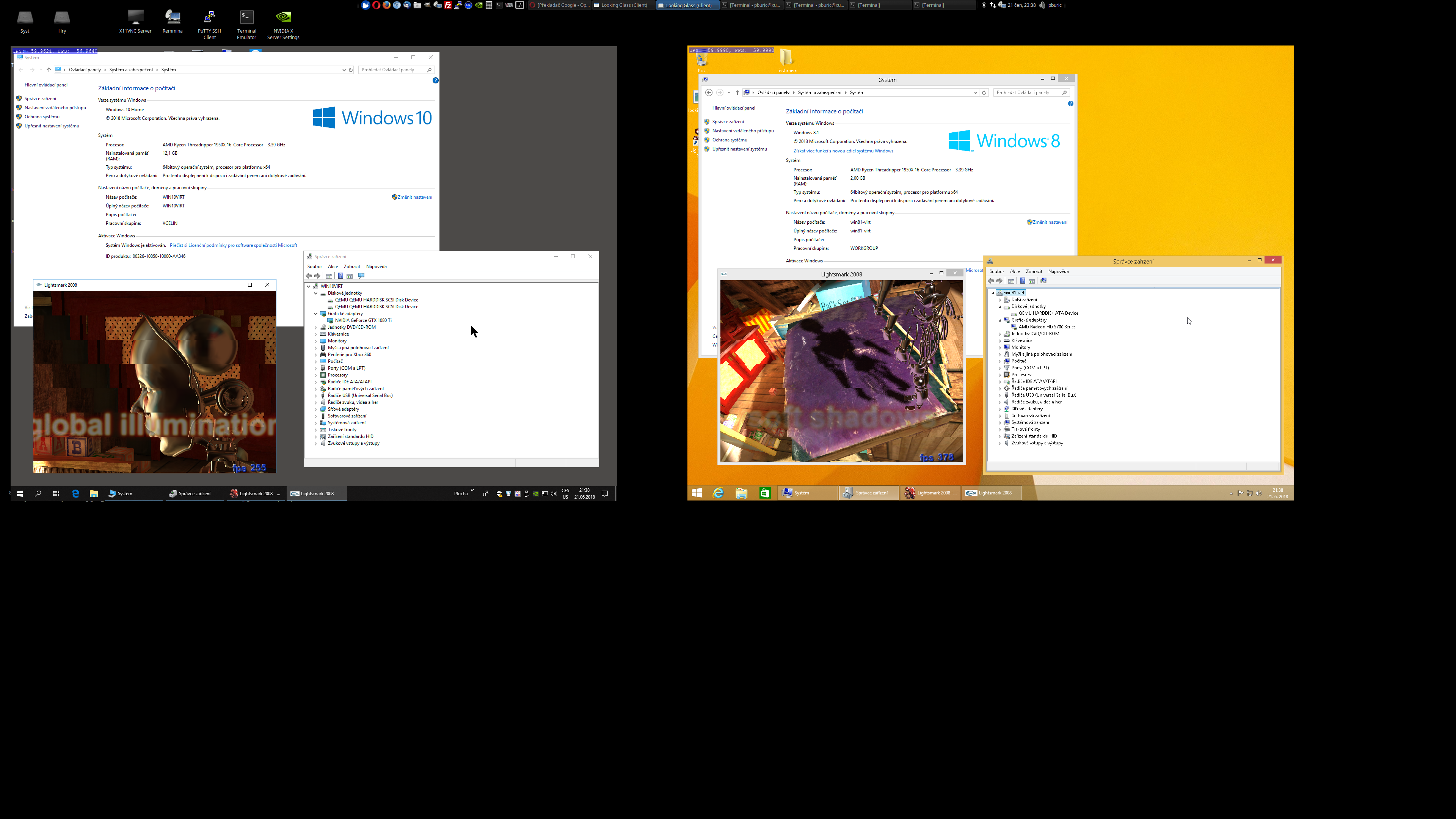Expand Síťové adaptéry in Windows 10 Device Manager
The width and height of the screenshot is (1456, 819).
[x=316, y=409]
